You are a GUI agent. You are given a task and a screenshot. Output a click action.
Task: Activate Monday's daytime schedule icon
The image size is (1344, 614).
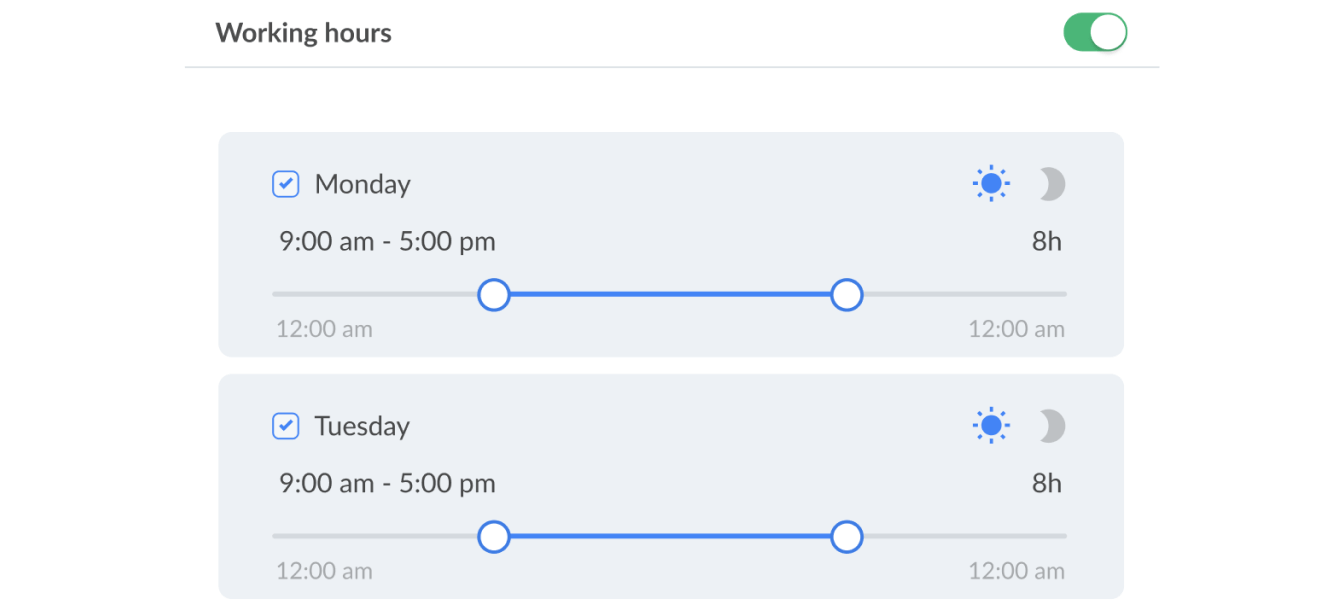[x=991, y=183]
